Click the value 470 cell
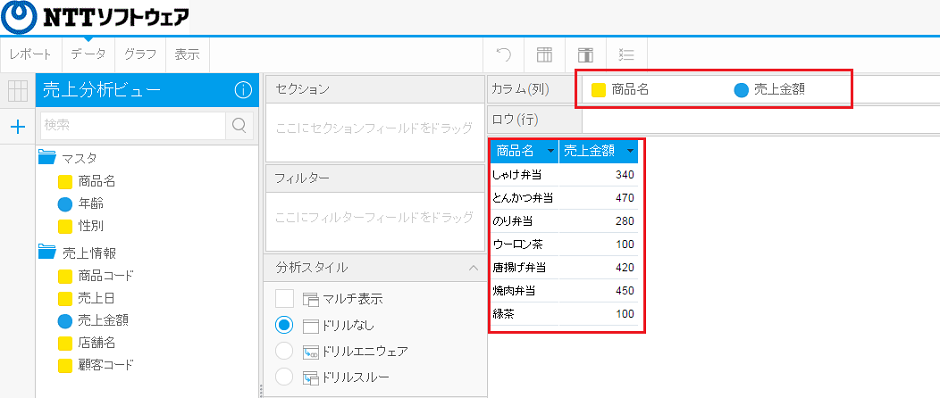The height and width of the screenshot is (398, 940). coord(598,198)
